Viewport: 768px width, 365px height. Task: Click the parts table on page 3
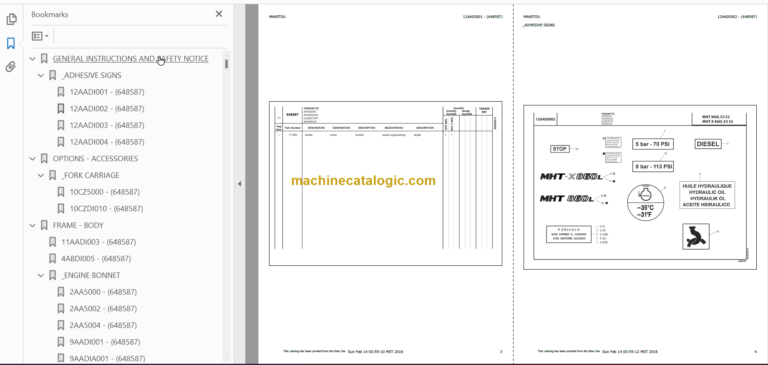(385, 184)
